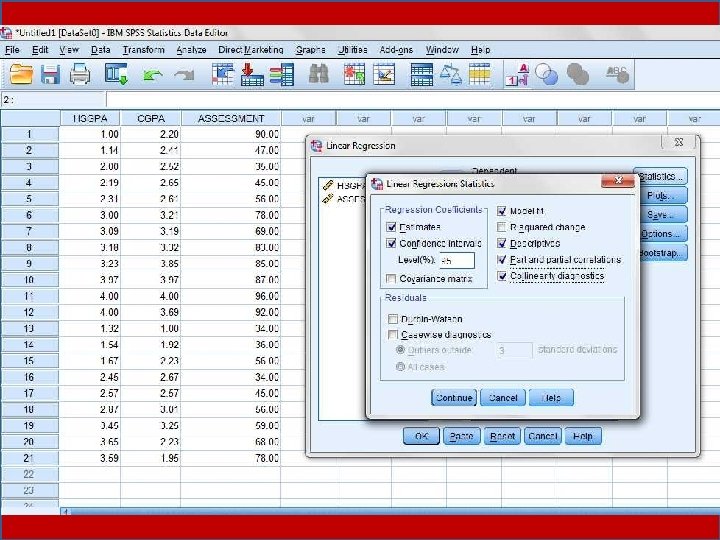Select the CGPA column header
The width and height of the screenshot is (720, 540).
[x=151, y=118]
